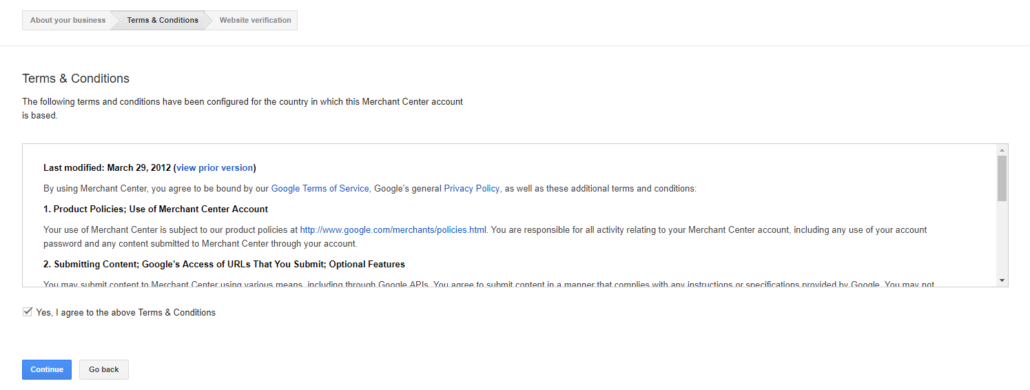Open the About your business step
Image resolution: width=1030 pixels, height=390 pixels.
click(67, 20)
